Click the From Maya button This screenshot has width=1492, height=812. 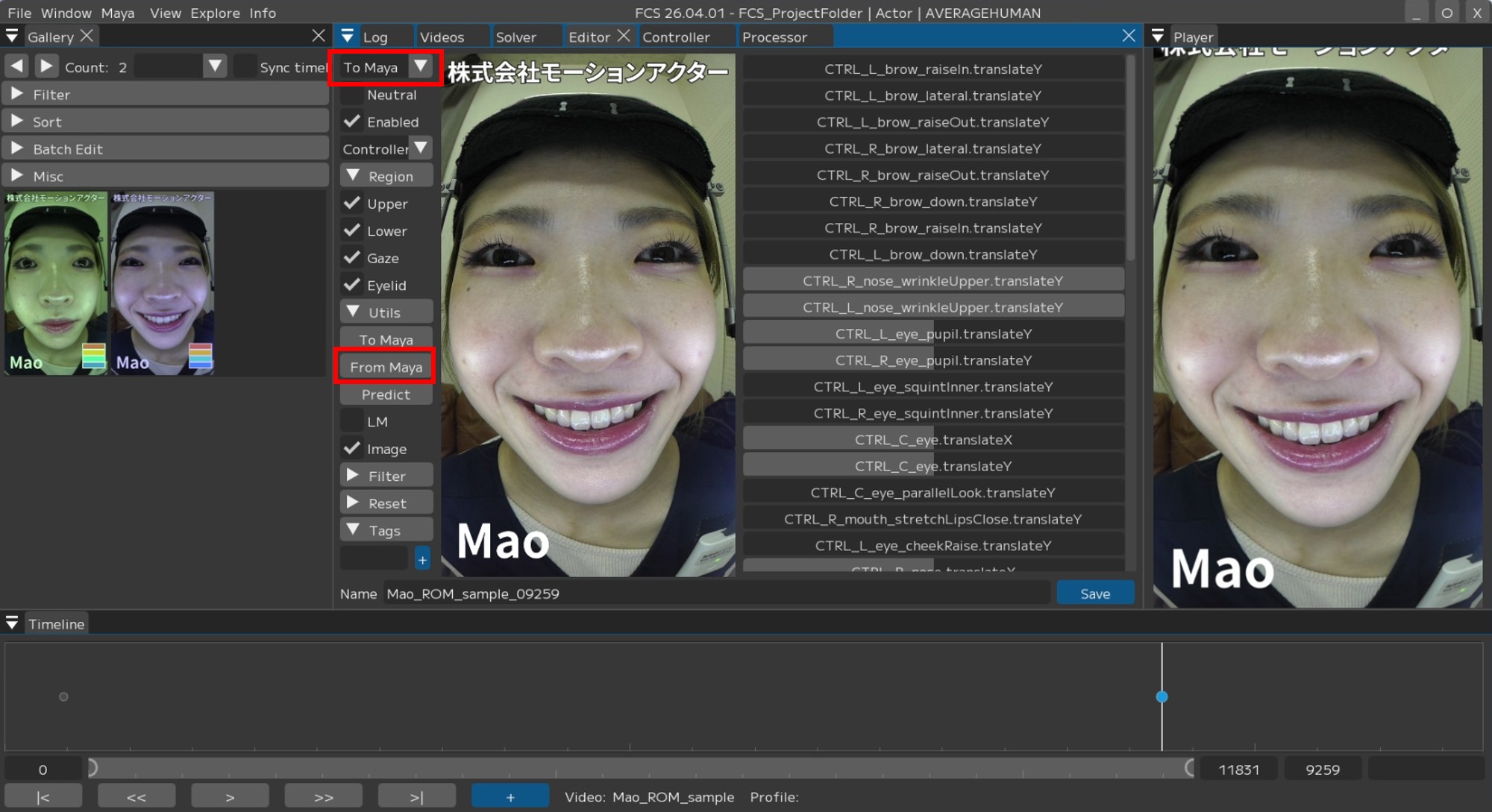386,367
